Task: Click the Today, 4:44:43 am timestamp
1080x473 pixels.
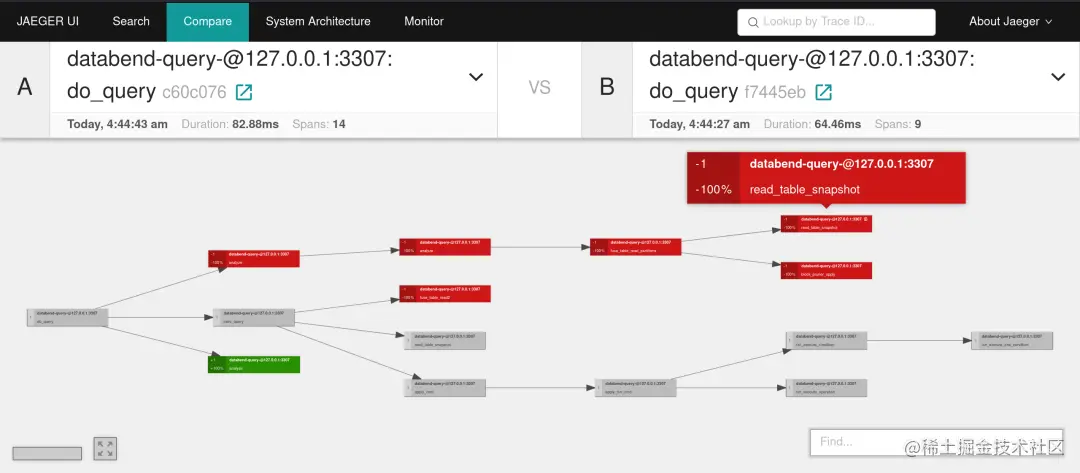Action: [117, 125]
